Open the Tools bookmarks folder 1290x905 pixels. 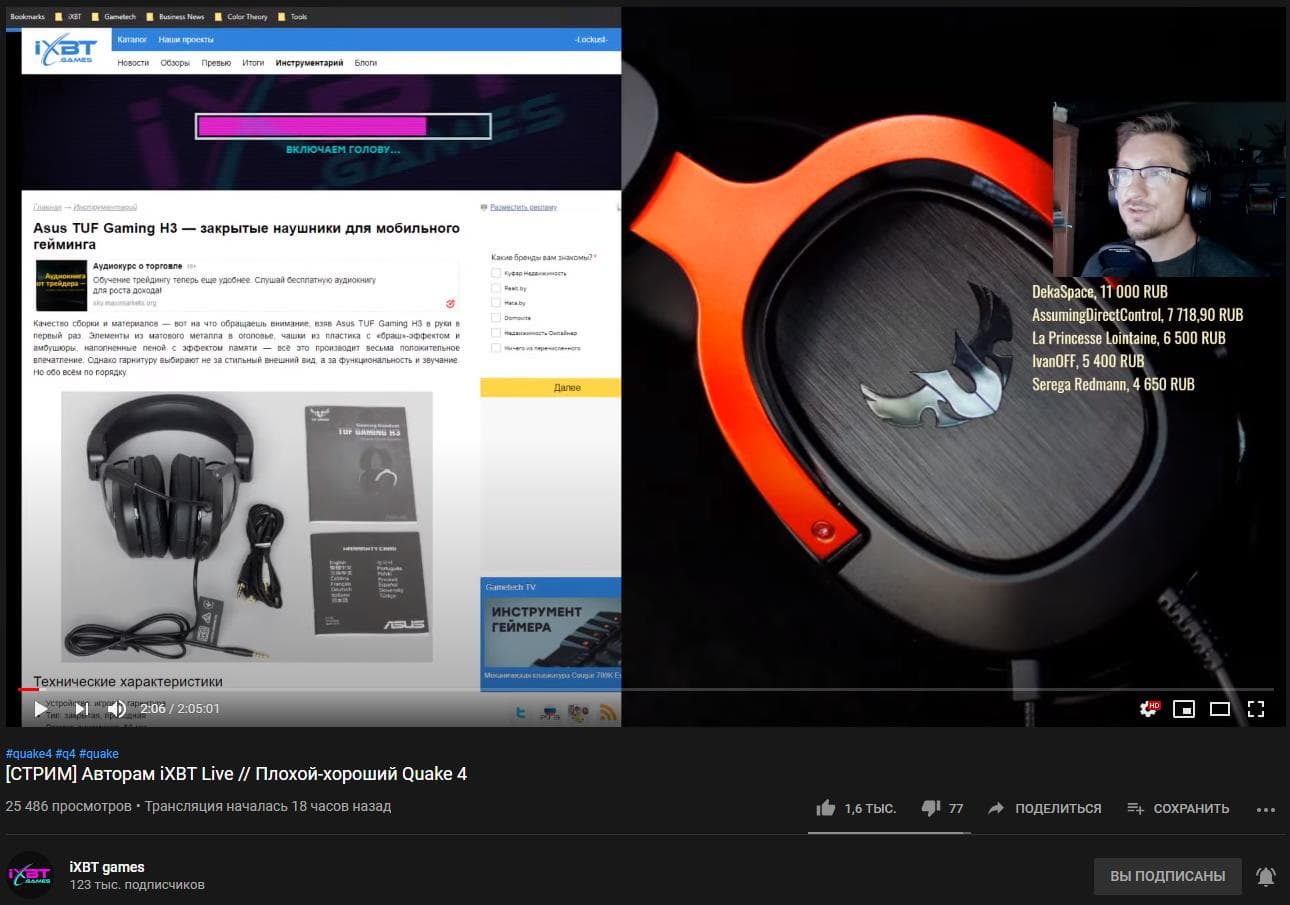pos(292,17)
